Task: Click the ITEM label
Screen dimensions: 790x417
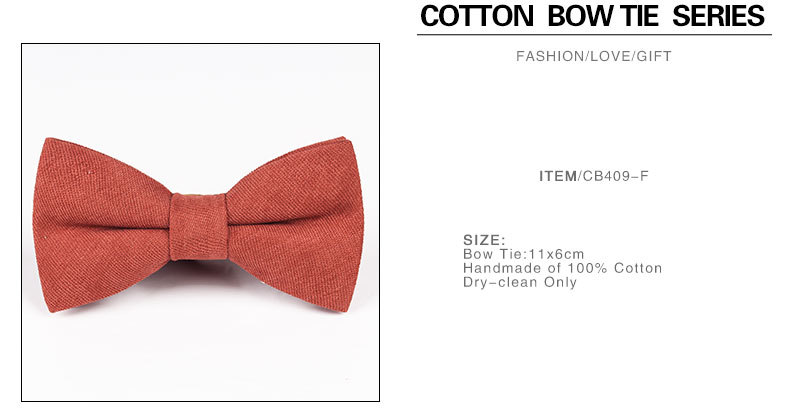Action: coord(558,176)
